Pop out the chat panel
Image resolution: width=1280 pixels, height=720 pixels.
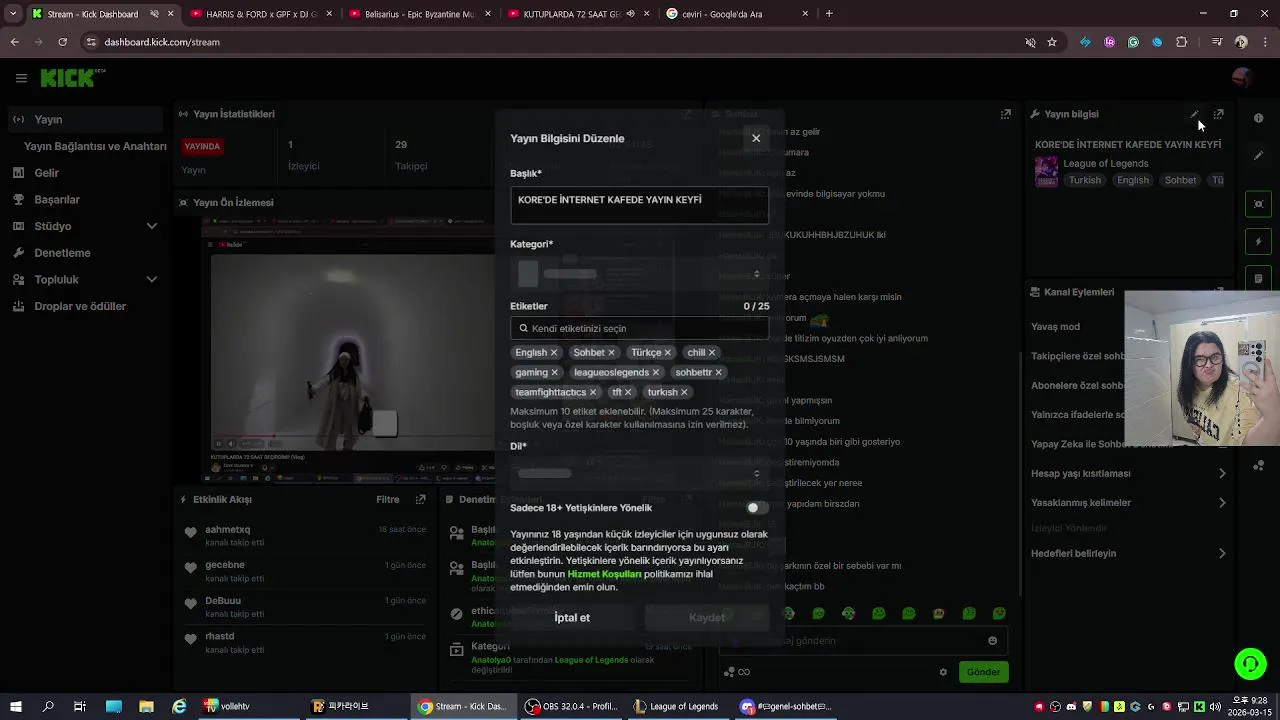[1006, 114]
